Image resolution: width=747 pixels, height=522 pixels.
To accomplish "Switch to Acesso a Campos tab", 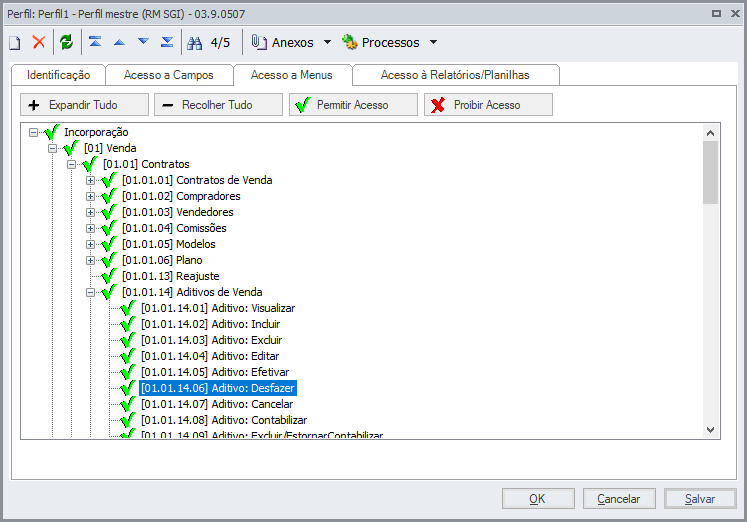I will [x=169, y=75].
